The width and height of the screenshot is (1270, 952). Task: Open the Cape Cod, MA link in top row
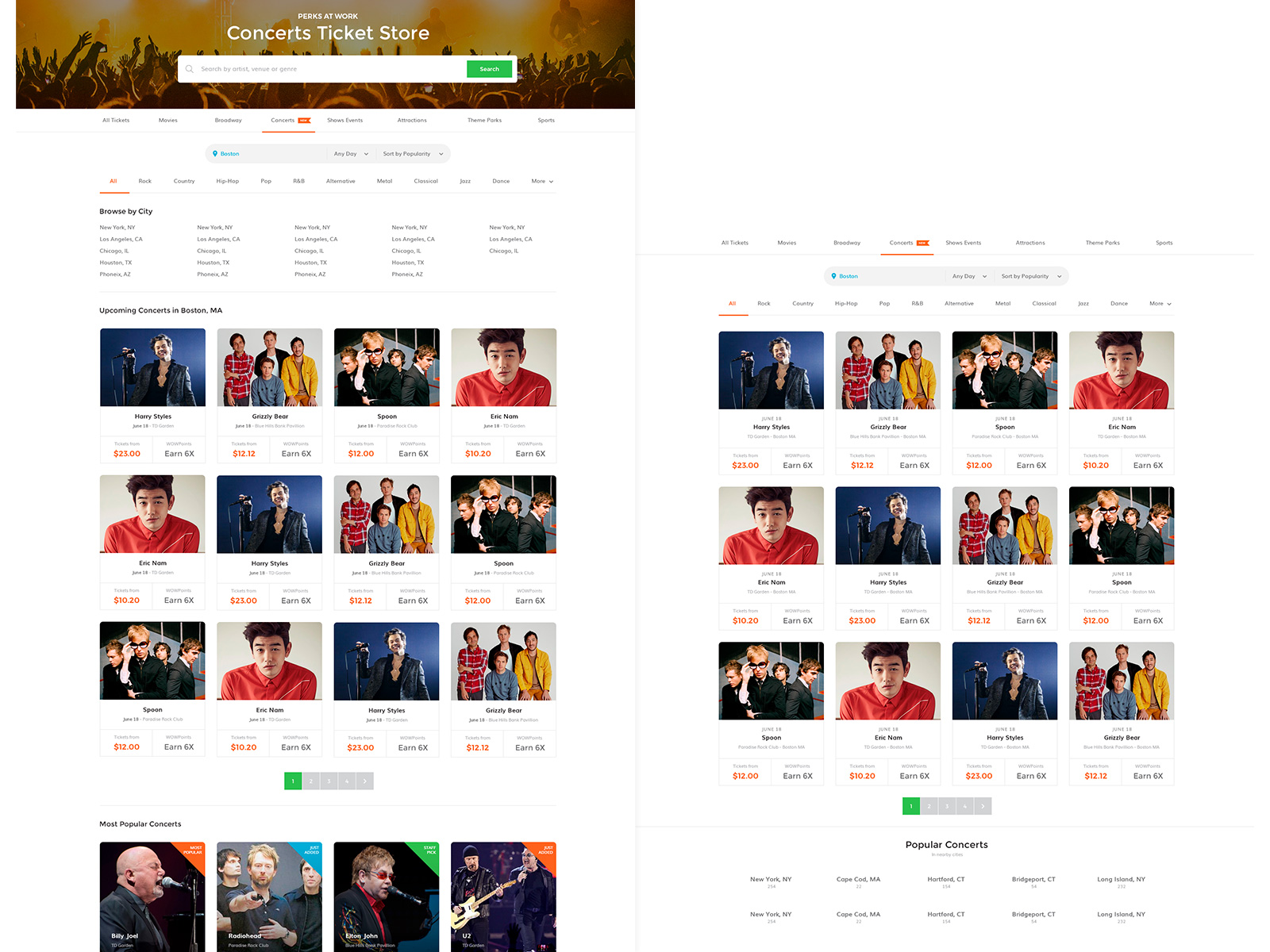pyautogui.click(x=858, y=879)
